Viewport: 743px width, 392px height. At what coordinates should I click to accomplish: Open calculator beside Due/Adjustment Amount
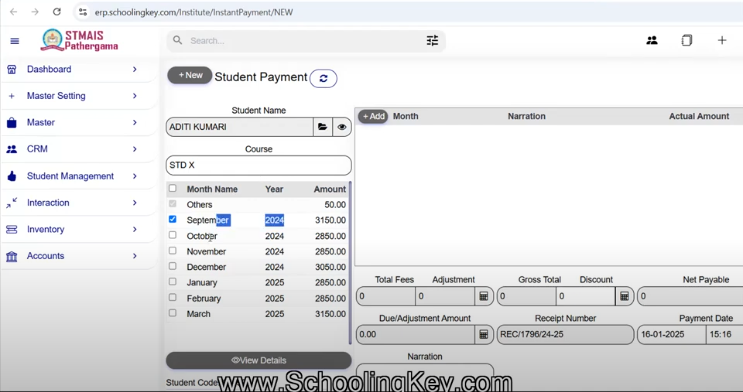483,335
